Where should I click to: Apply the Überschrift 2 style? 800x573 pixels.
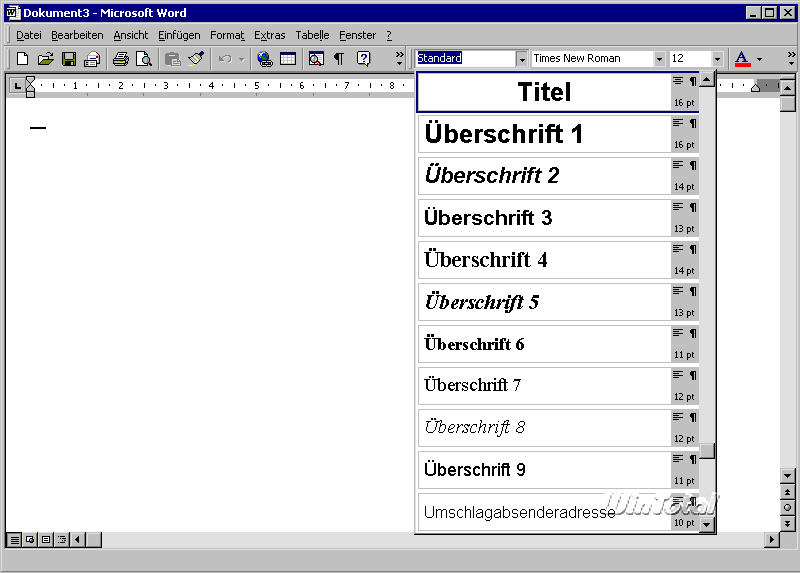[x=558, y=176]
